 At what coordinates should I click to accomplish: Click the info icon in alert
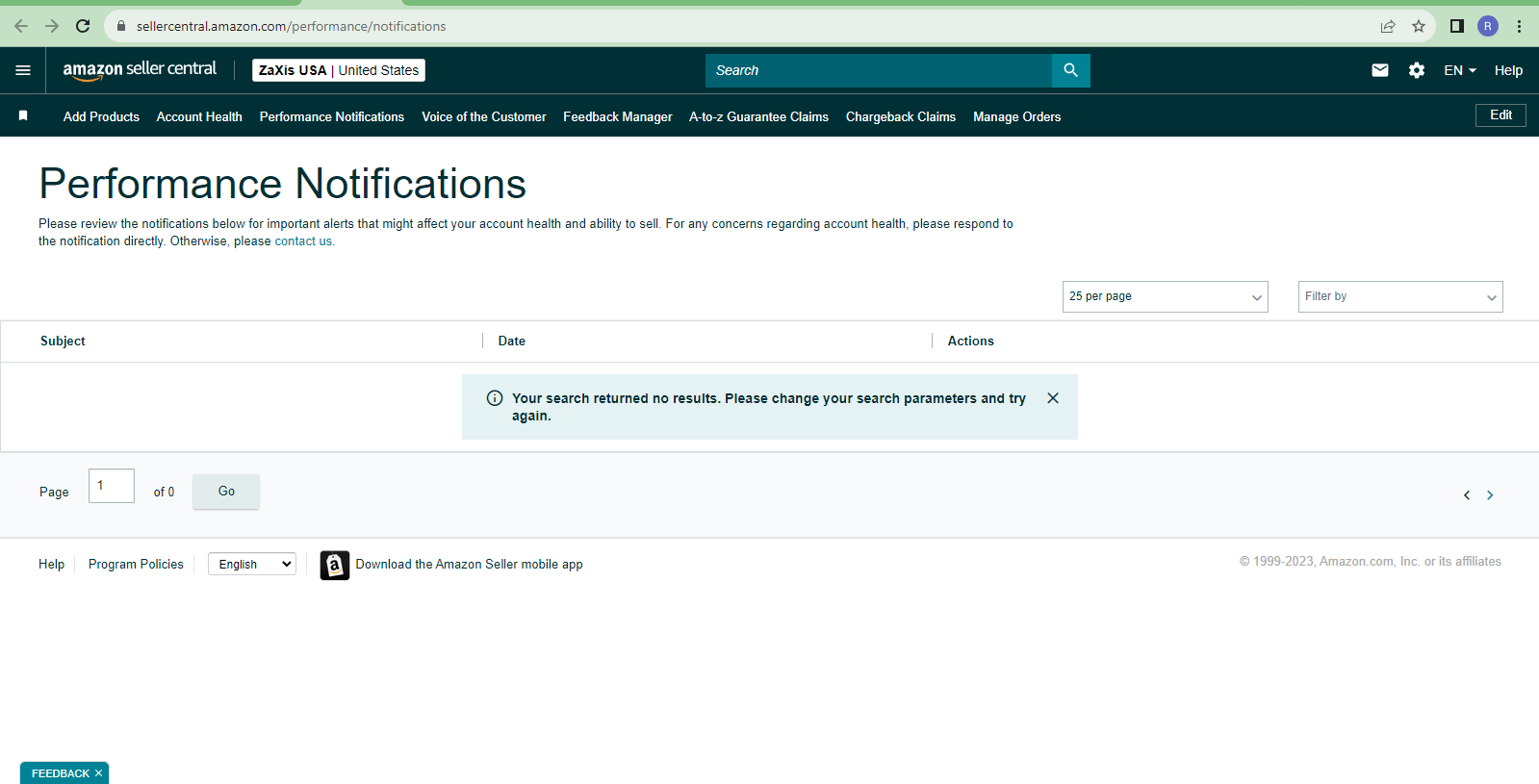pos(495,398)
